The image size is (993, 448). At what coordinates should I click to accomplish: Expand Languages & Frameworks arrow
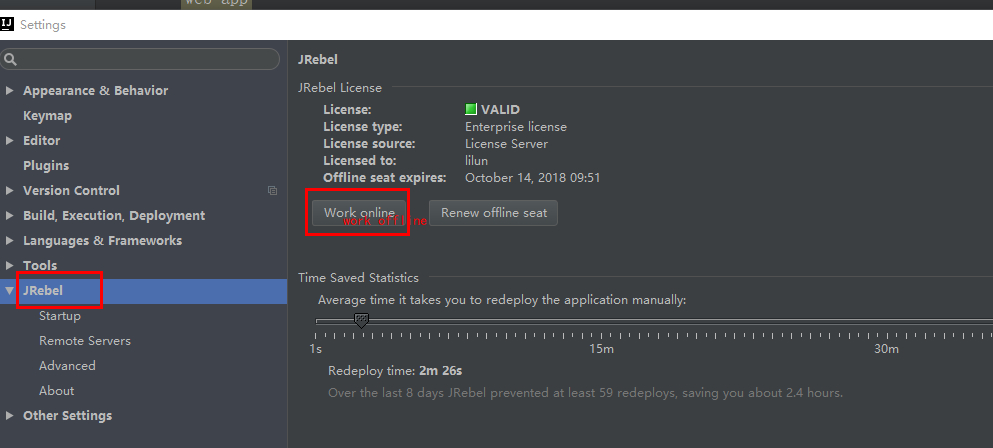click(9, 240)
